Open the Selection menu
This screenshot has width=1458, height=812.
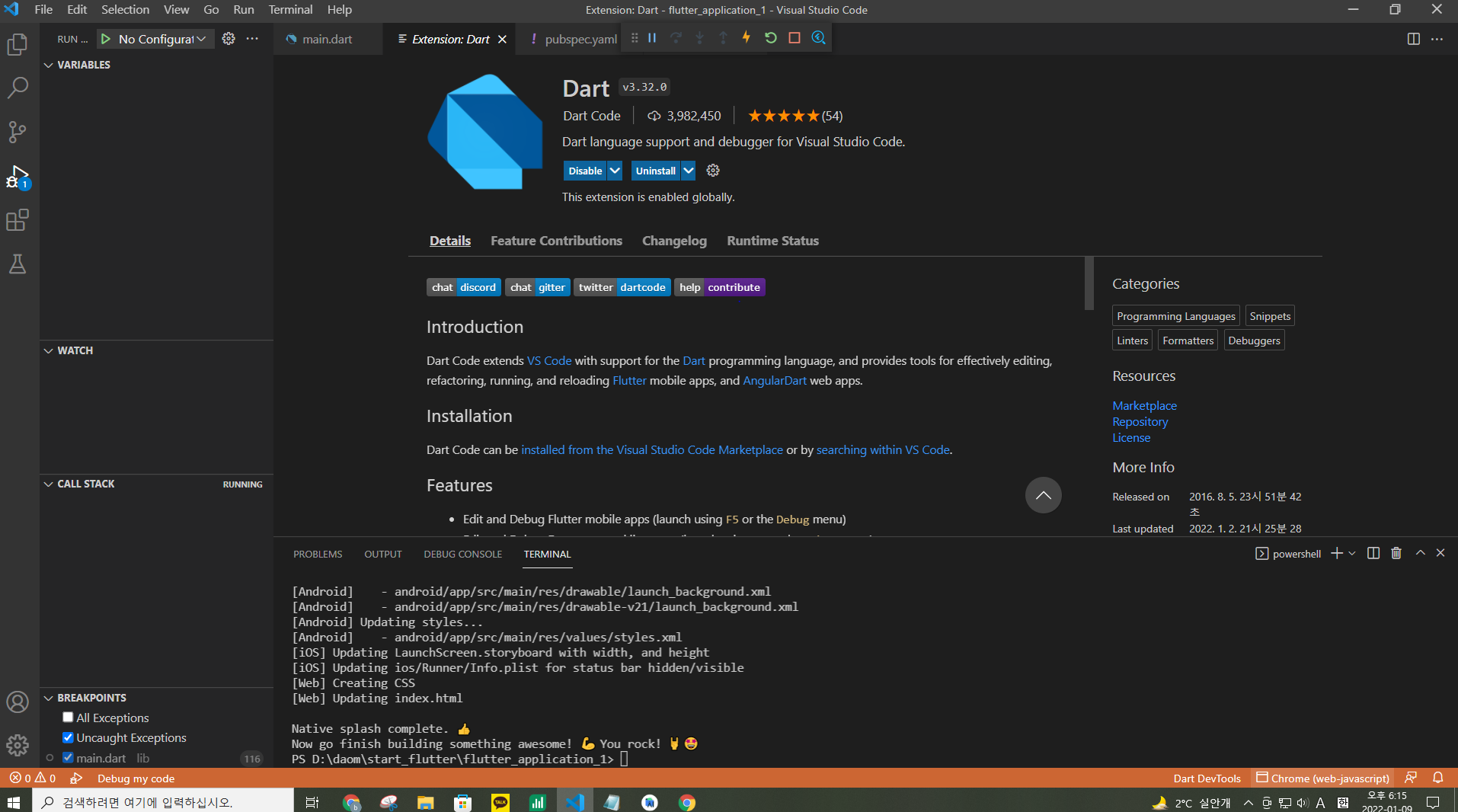pos(125,10)
